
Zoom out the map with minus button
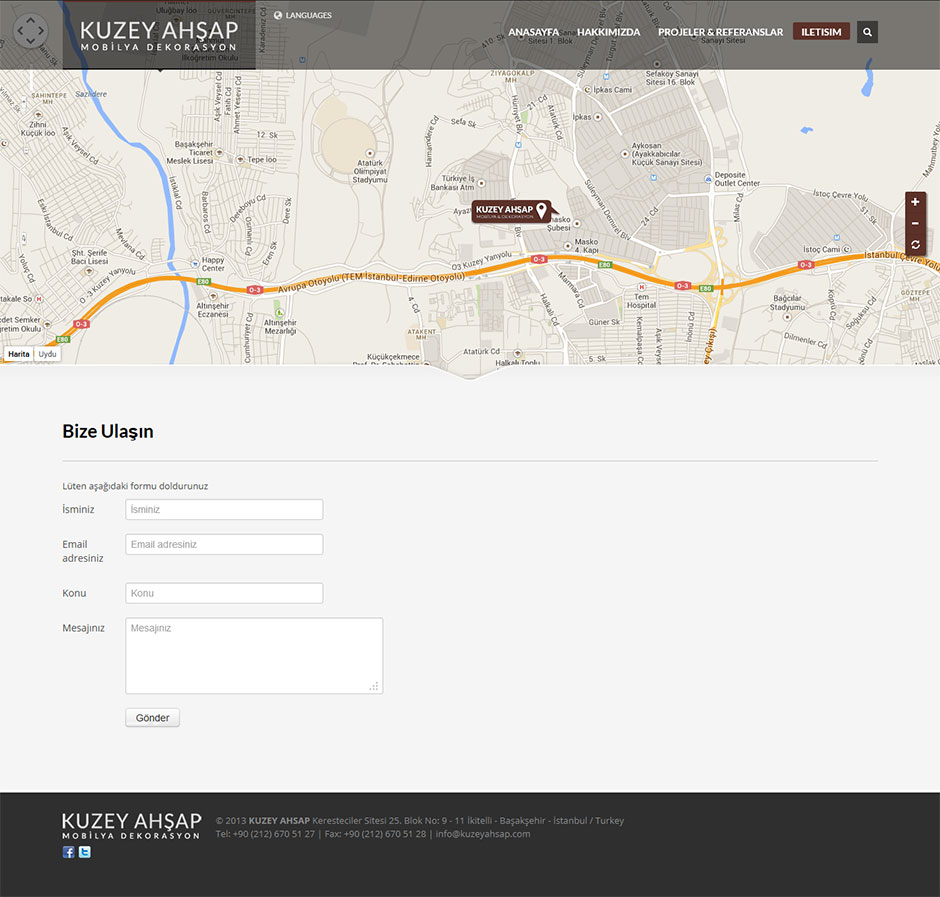pos(915,223)
